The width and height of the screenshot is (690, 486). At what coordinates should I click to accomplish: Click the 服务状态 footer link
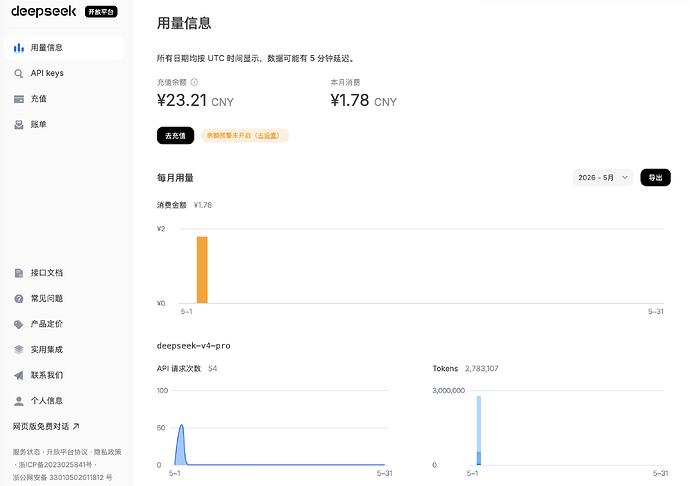26,452
